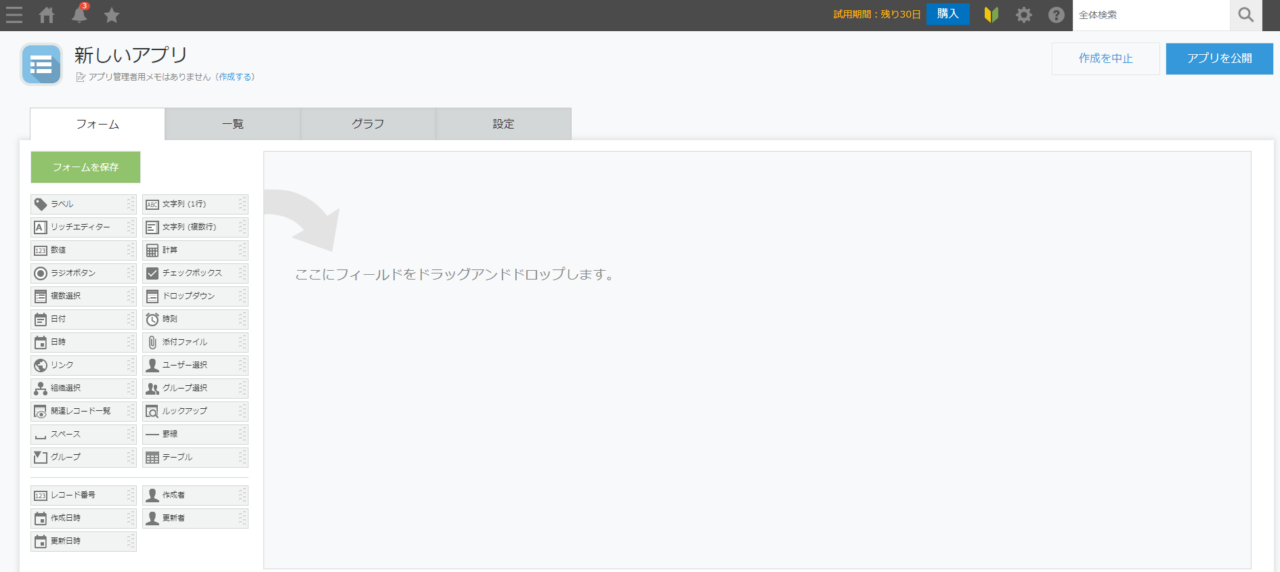This screenshot has height=572, width=1280.
Task: Focus the 全体検索 search field
Action: click(x=1150, y=15)
